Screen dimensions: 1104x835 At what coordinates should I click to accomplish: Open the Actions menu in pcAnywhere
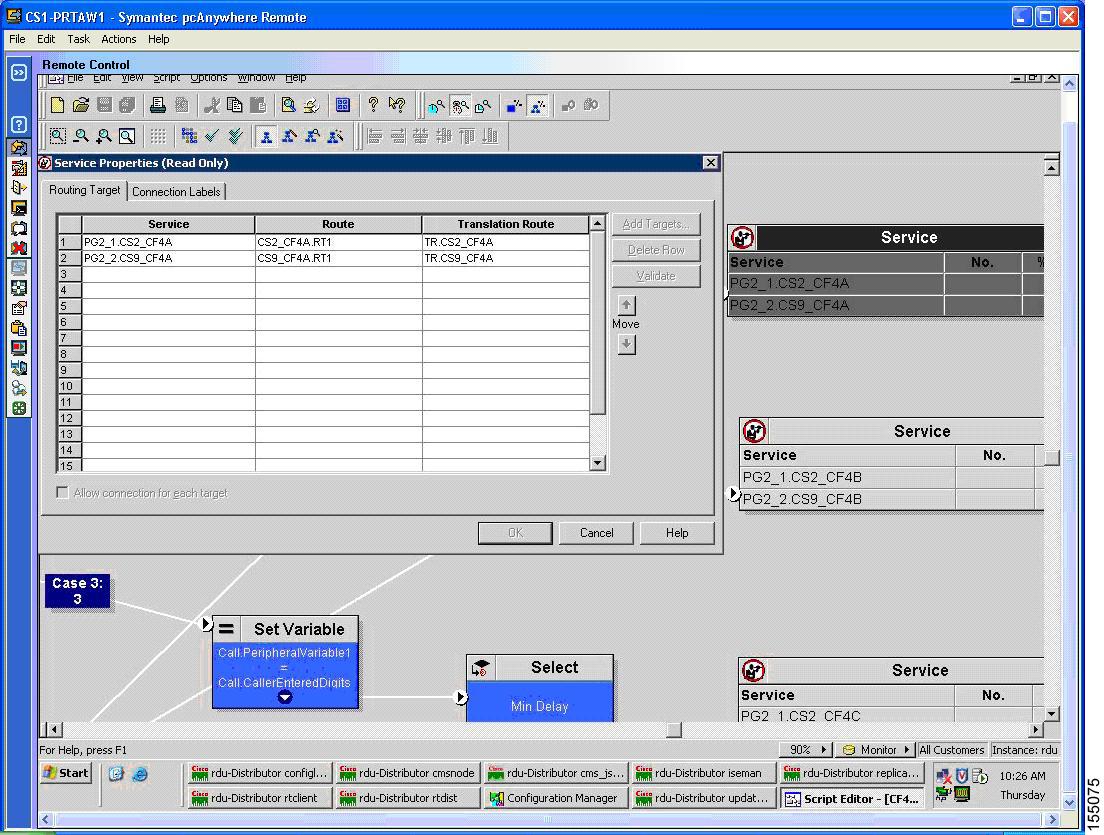pyautogui.click(x=118, y=39)
